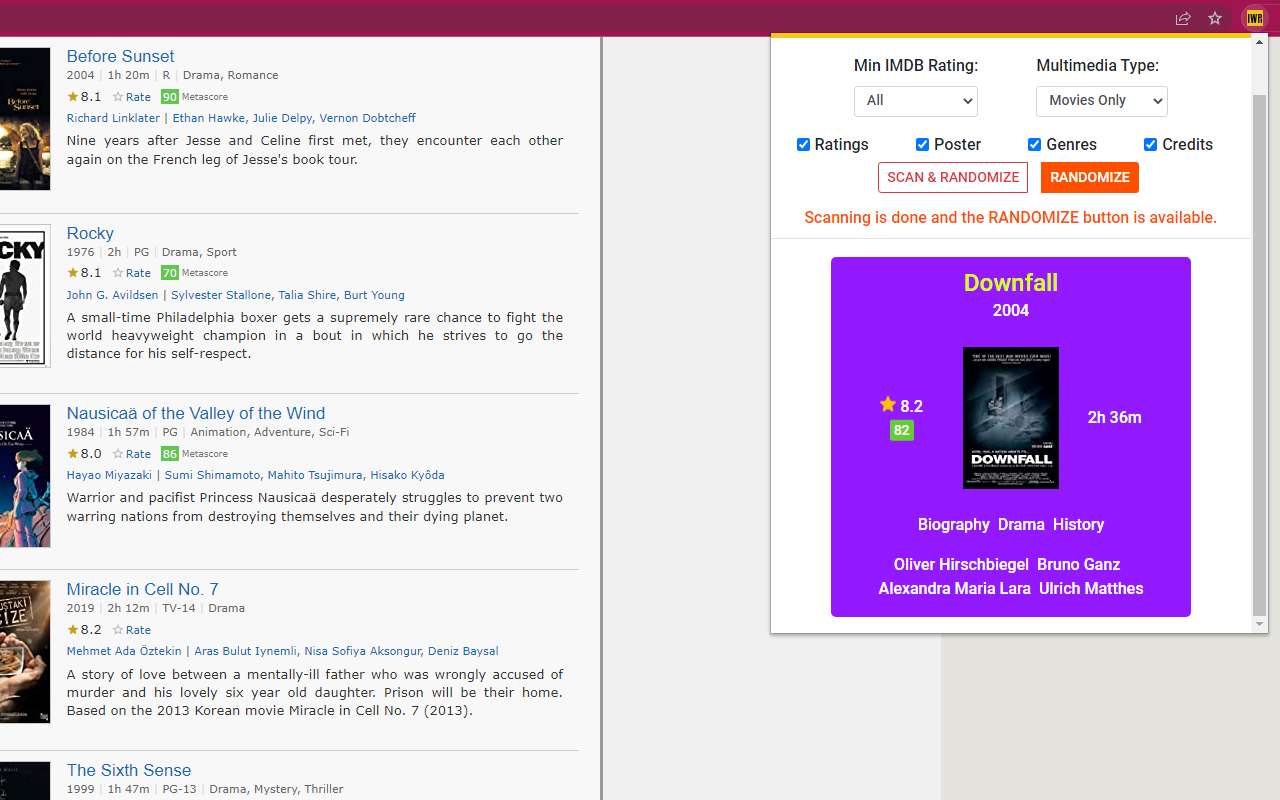This screenshot has width=1280, height=800.
Task: Click Ulrich Matthes in Downfall credits
Action: click(x=1091, y=589)
